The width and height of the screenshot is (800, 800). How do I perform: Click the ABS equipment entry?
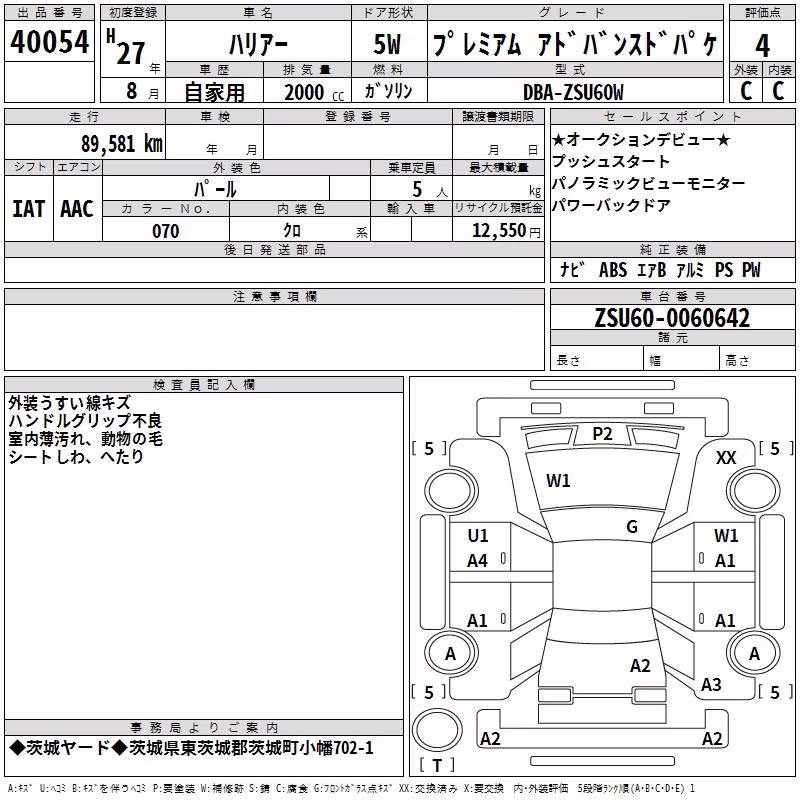(x=613, y=269)
